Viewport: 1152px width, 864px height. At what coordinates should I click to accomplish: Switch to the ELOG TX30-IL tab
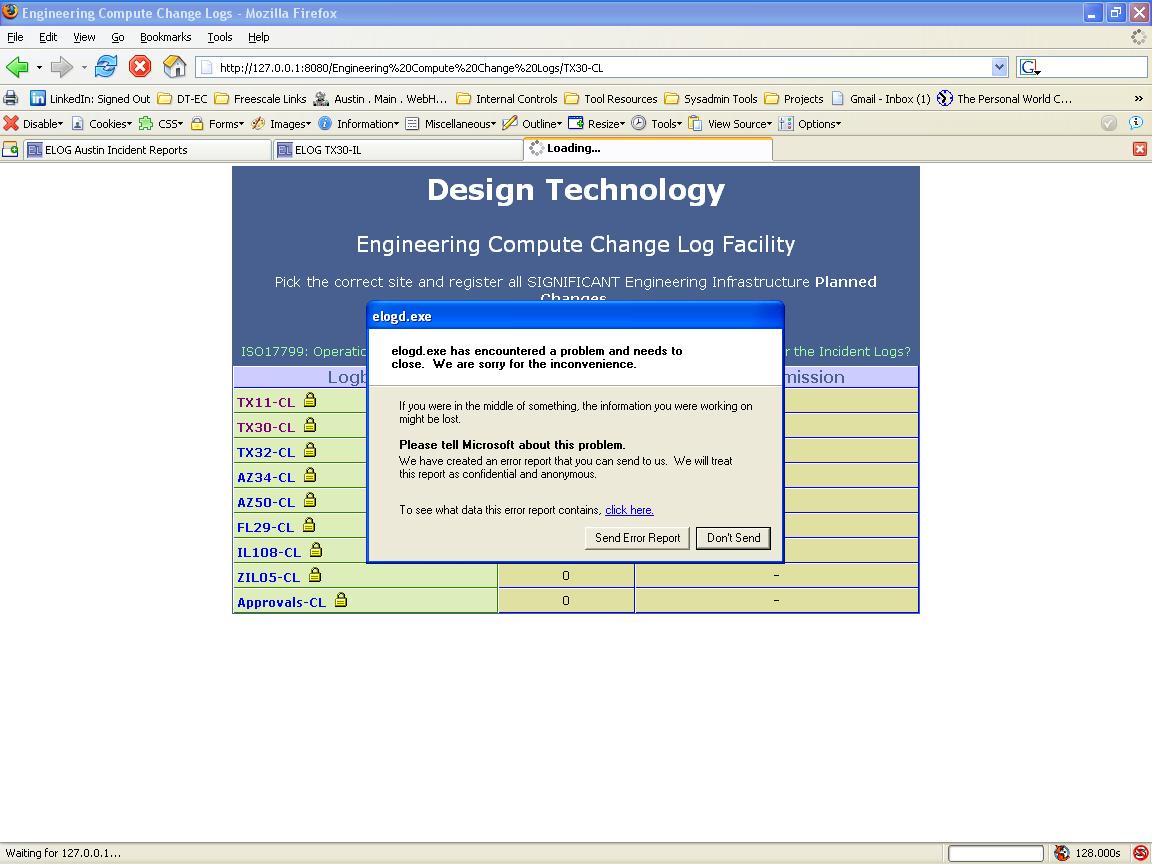[398, 150]
